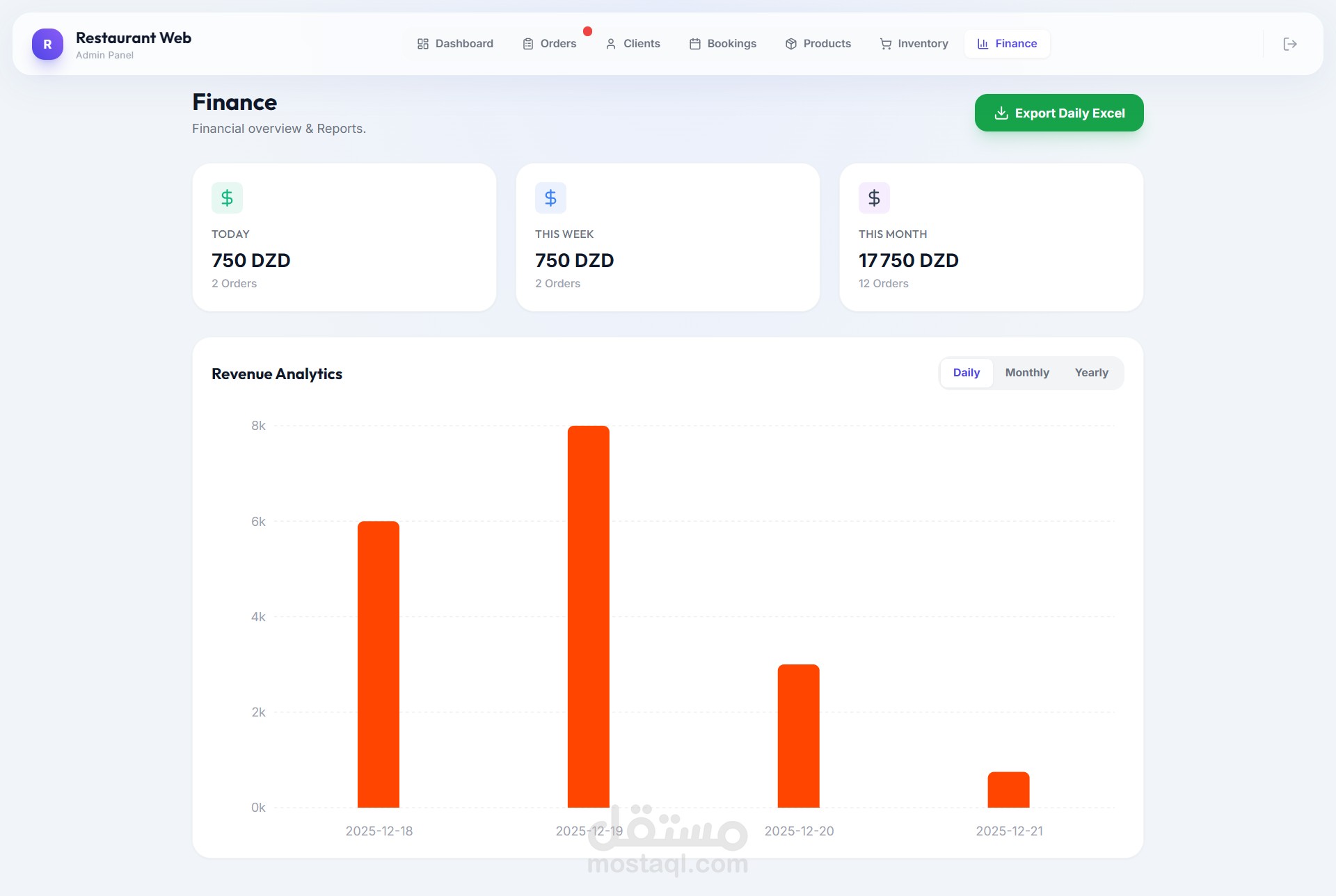Select the Finance nav tab
The width and height of the screenshot is (1336, 896).
click(x=1007, y=44)
